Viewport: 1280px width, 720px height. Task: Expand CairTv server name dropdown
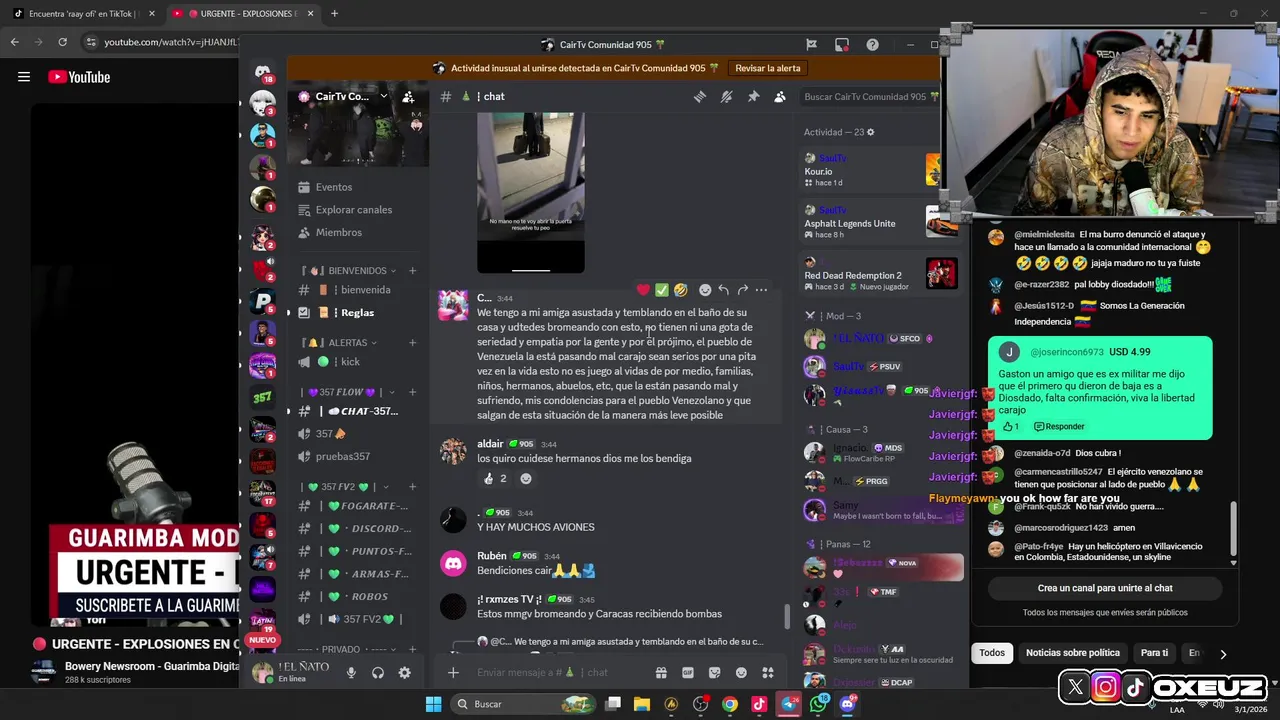383,97
